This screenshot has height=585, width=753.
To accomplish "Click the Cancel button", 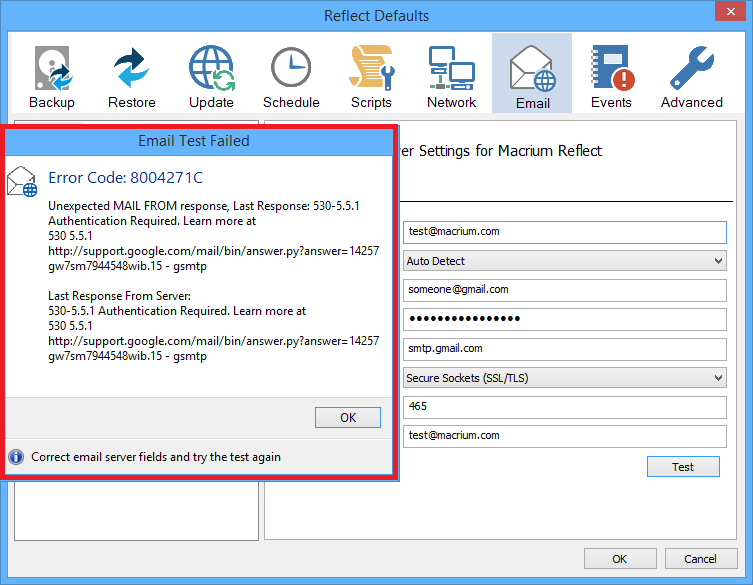I will point(701,559).
